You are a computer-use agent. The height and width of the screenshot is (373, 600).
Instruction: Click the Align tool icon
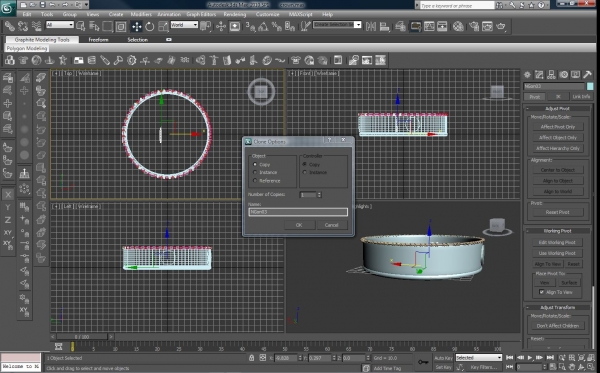(384, 26)
